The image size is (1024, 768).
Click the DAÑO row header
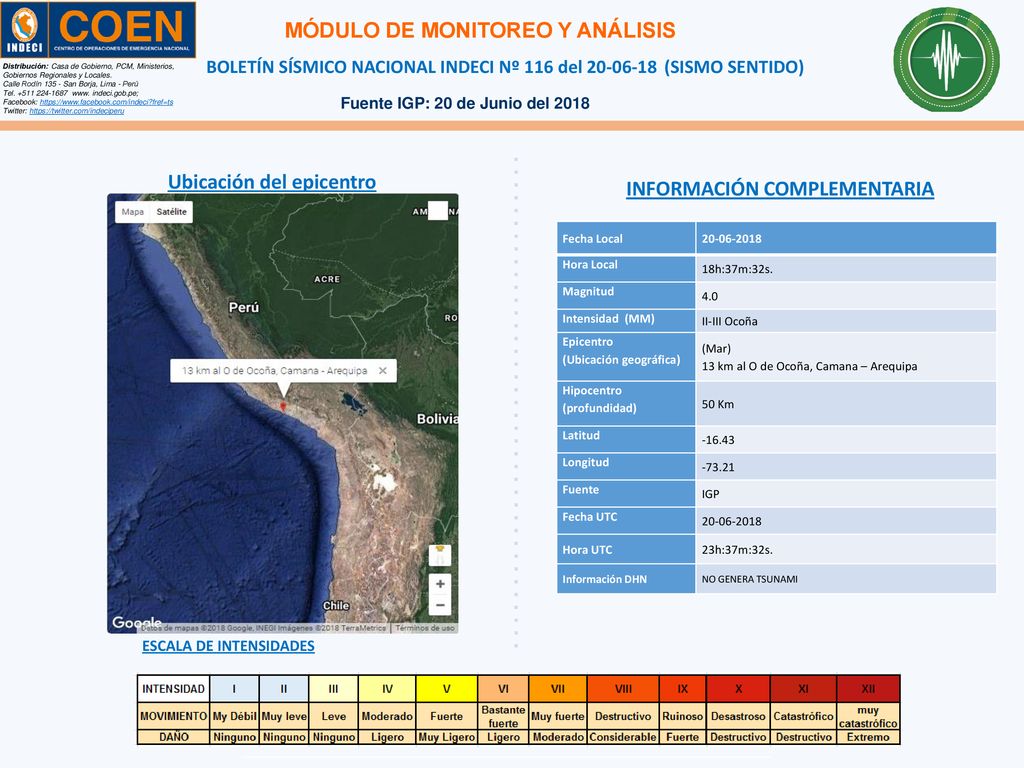tap(173, 737)
